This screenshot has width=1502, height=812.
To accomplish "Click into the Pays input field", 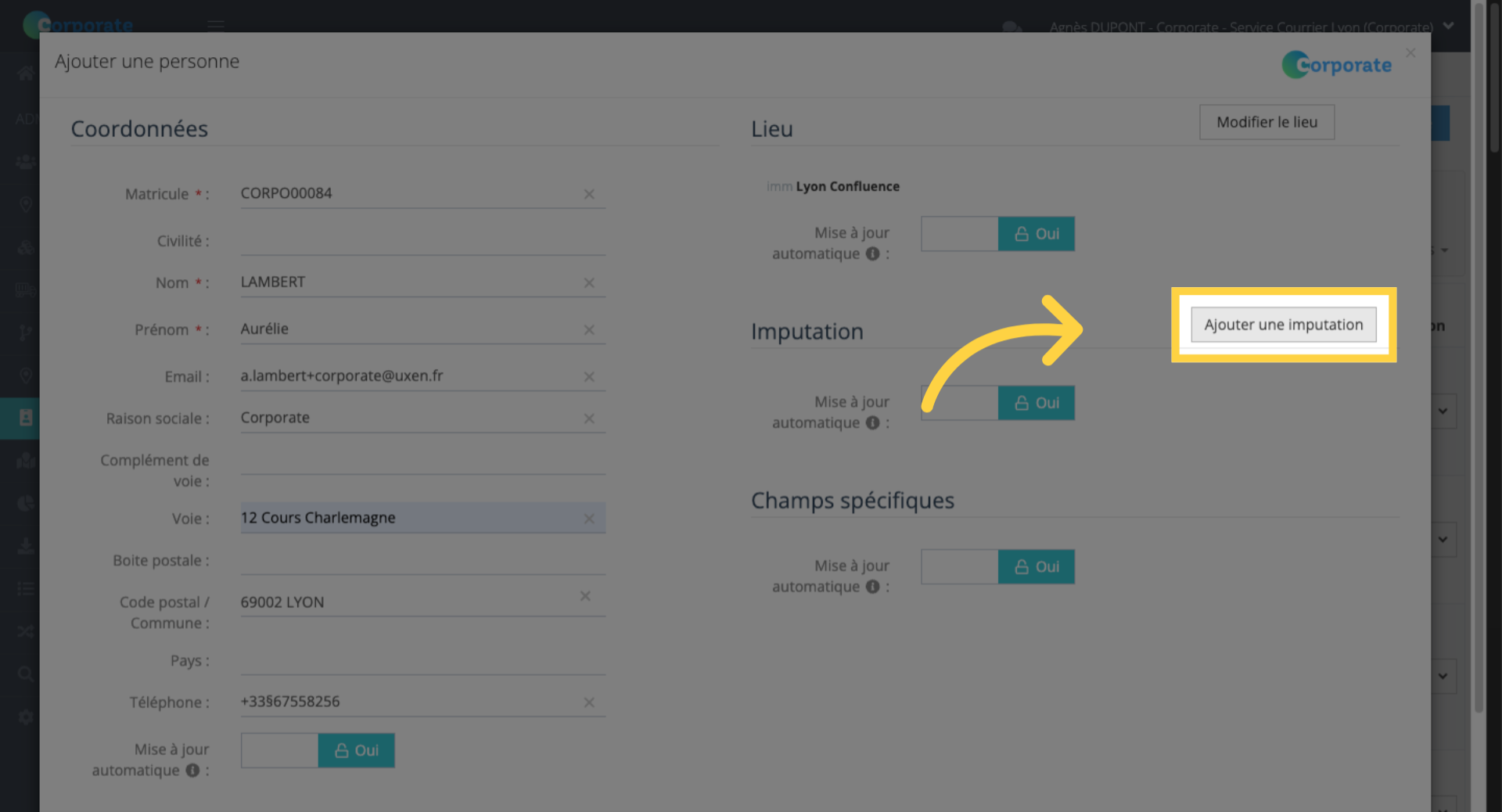I will click(422, 661).
